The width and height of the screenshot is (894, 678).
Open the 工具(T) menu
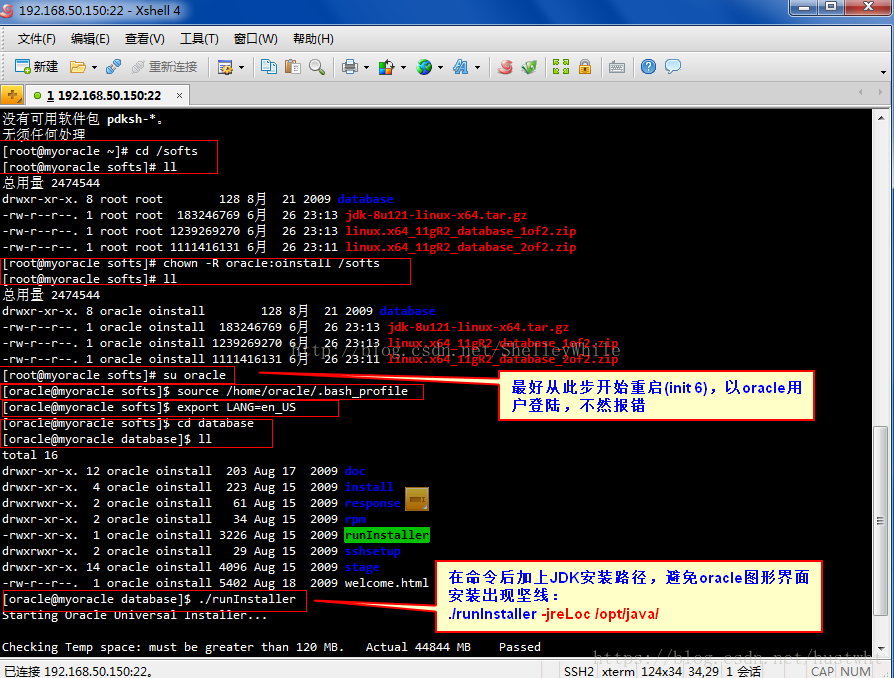pos(200,39)
